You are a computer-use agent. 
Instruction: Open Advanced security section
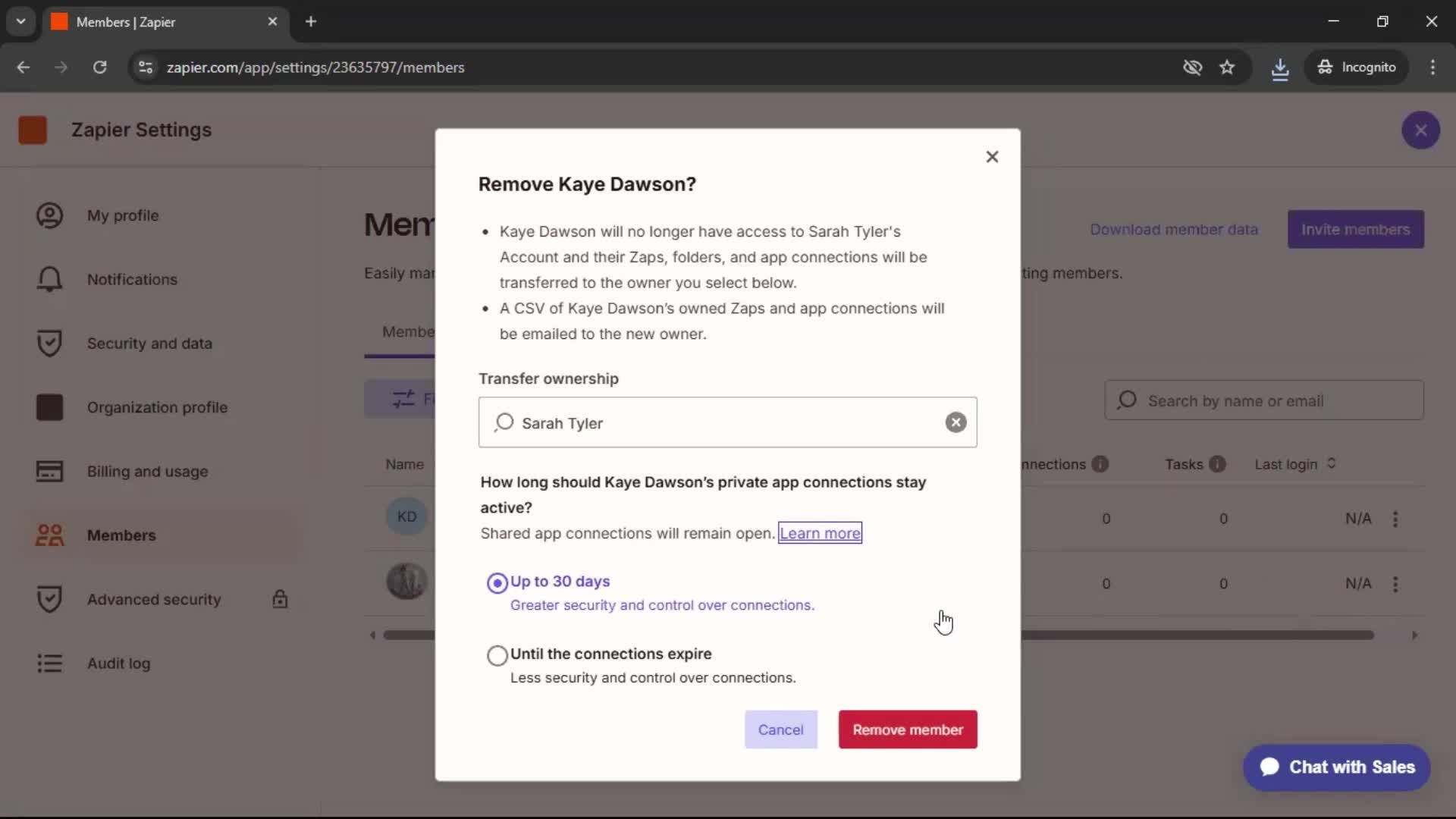(154, 599)
